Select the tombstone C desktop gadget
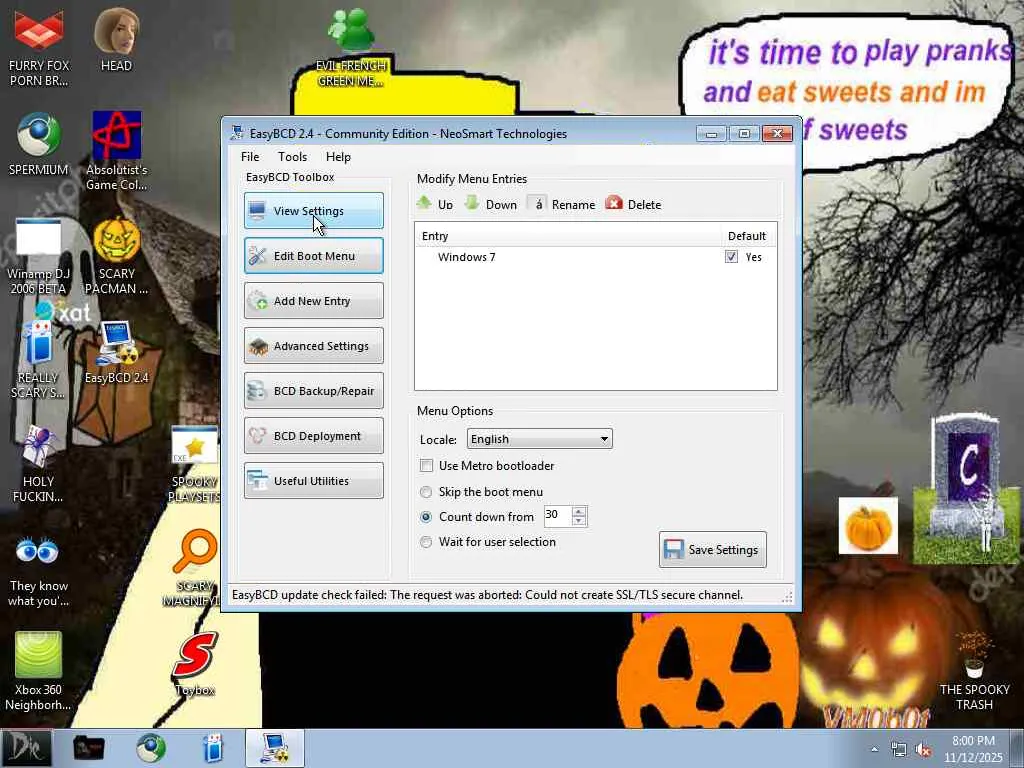This screenshot has width=1024, height=768. pos(967,489)
